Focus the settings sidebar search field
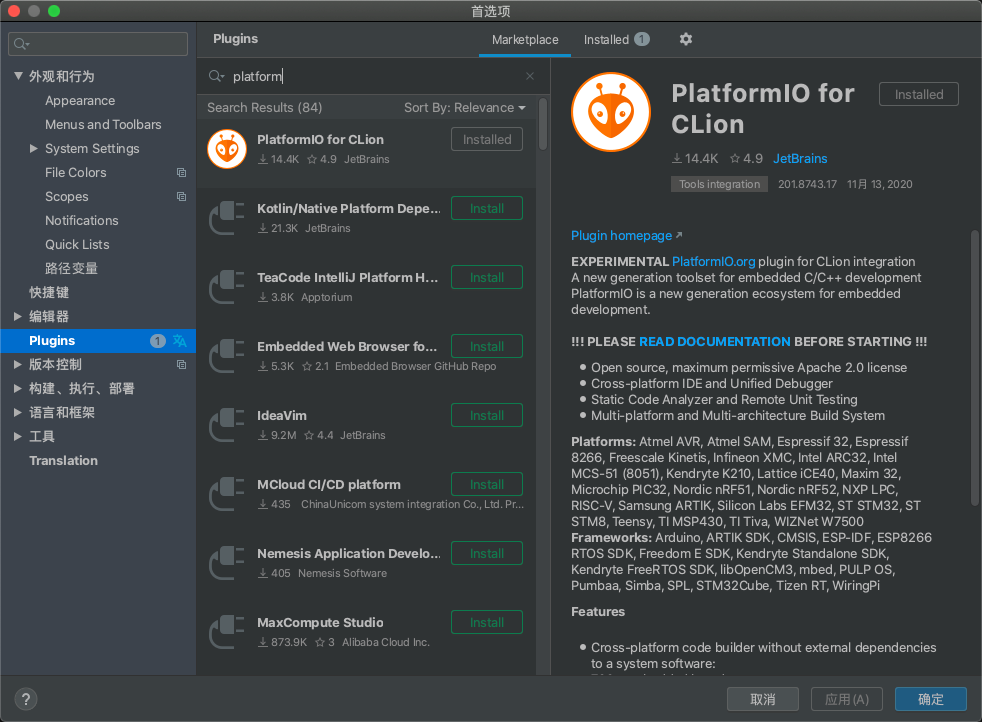This screenshot has height=722, width=982. tap(98, 44)
